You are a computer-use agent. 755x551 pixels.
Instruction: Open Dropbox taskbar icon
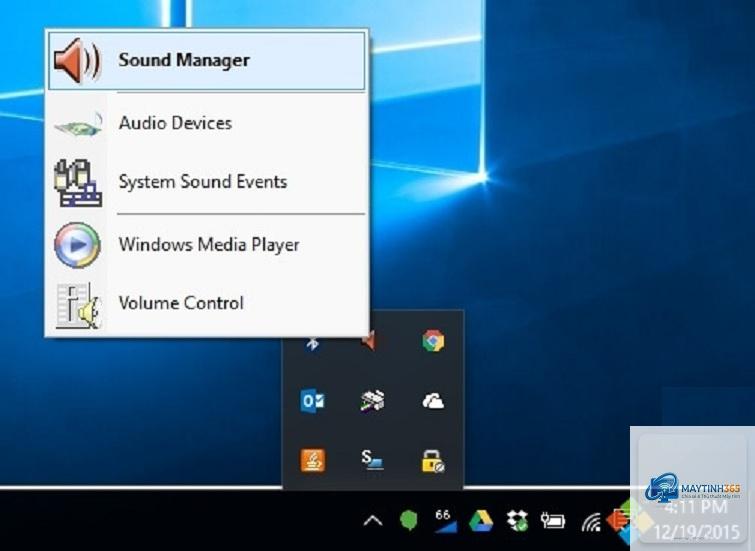[518, 521]
